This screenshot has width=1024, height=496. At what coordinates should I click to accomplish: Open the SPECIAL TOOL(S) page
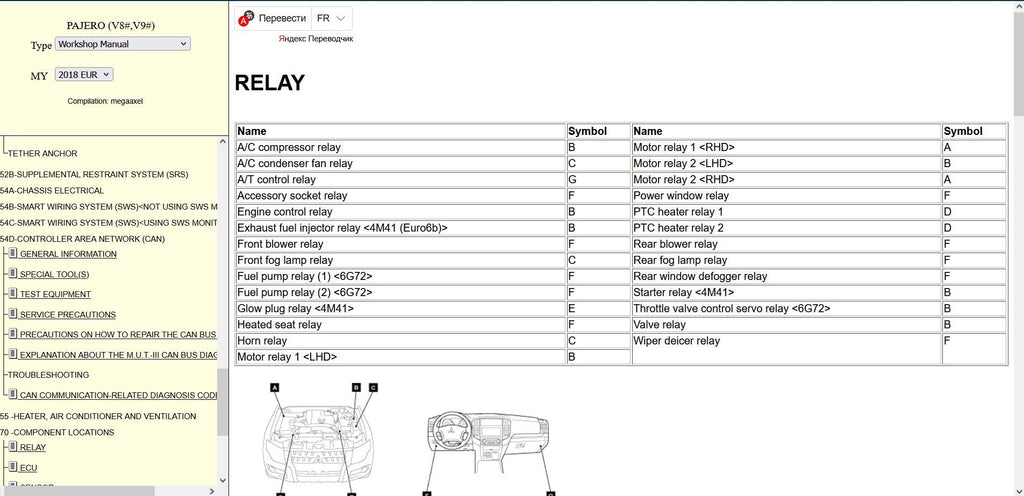54,274
